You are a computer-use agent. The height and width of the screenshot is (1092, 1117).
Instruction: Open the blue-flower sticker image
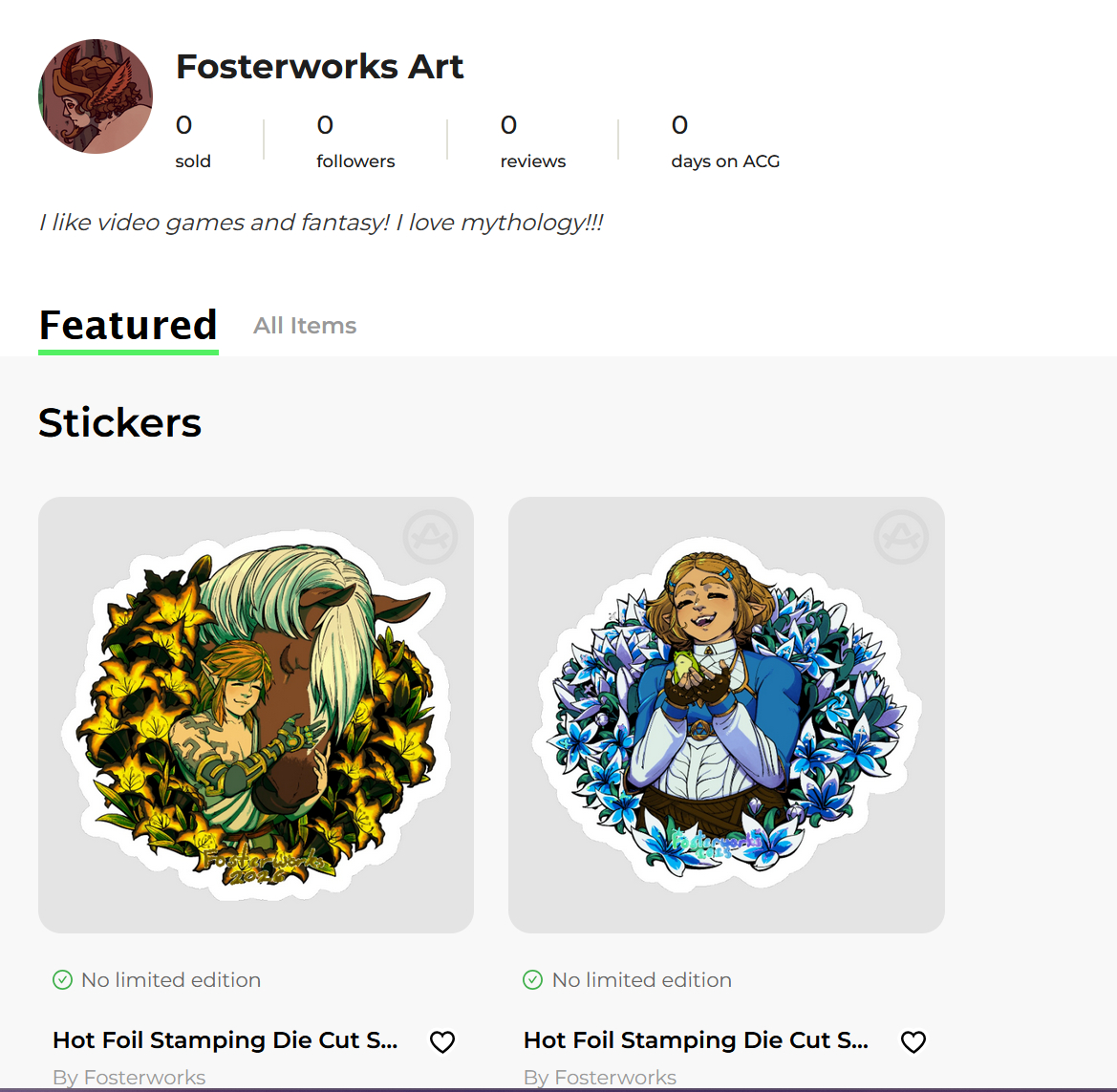click(726, 715)
